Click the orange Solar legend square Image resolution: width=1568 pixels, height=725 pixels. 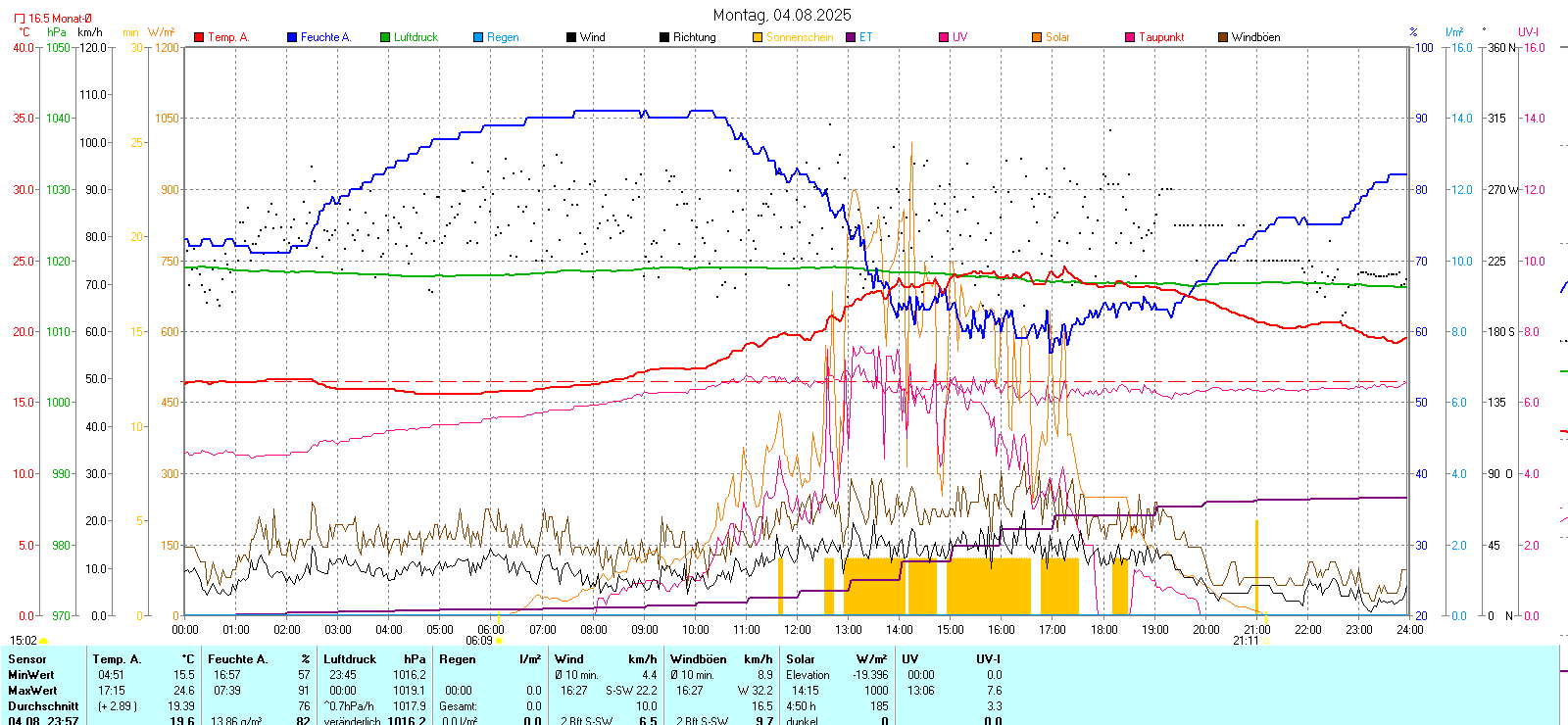[1037, 37]
